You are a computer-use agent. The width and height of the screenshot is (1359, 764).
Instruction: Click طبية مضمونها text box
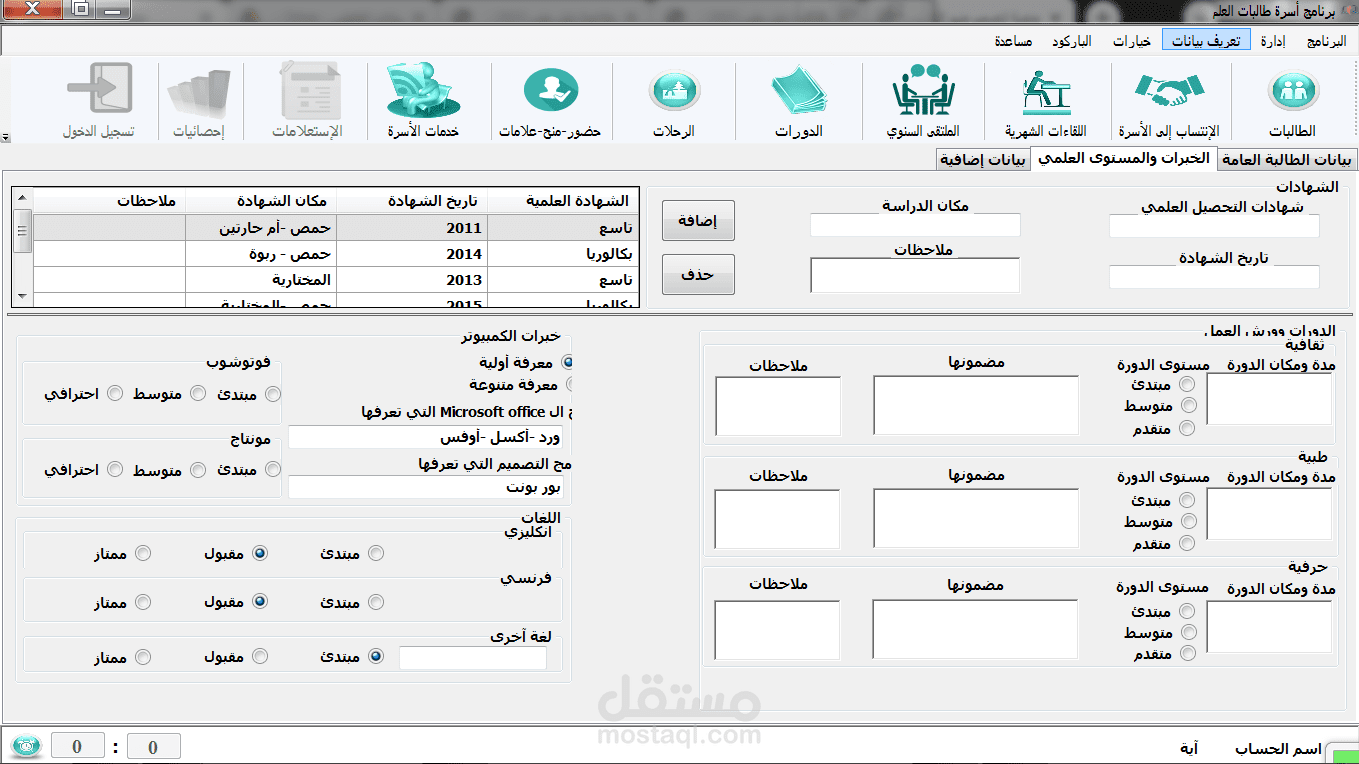[x=976, y=518]
